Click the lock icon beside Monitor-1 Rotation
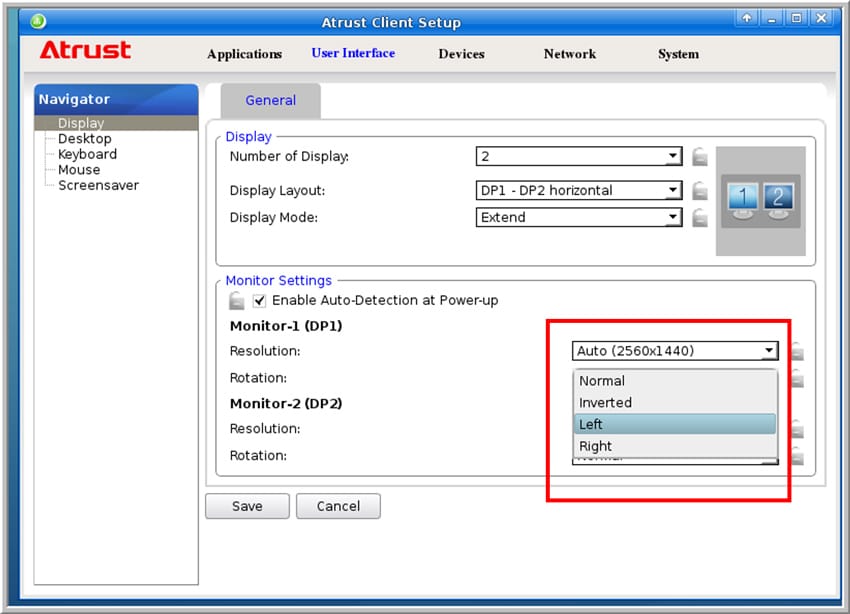 coord(797,378)
